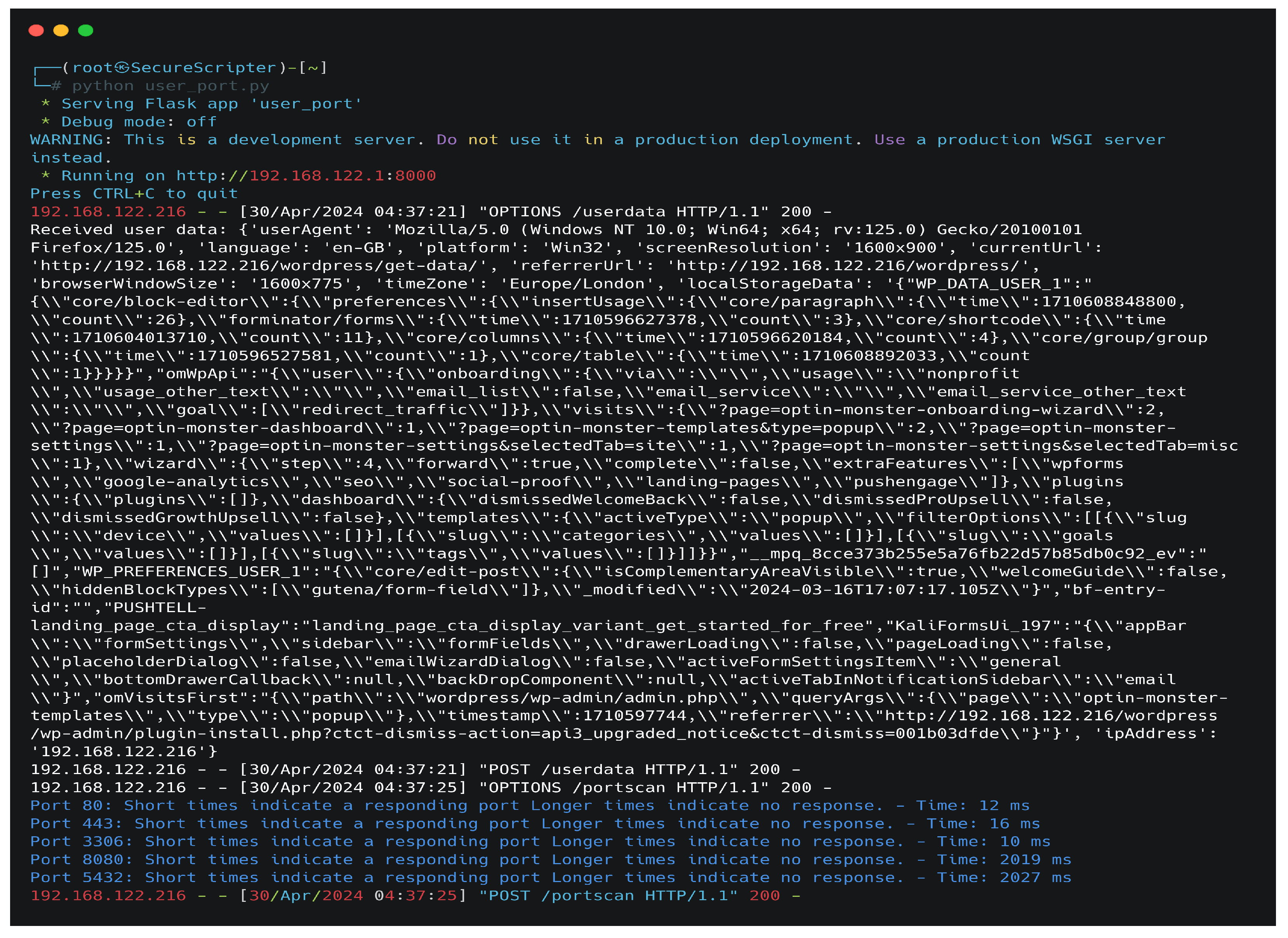Click the 'Debug mode: off' line
This screenshot has width=1288, height=938.
[139, 122]
